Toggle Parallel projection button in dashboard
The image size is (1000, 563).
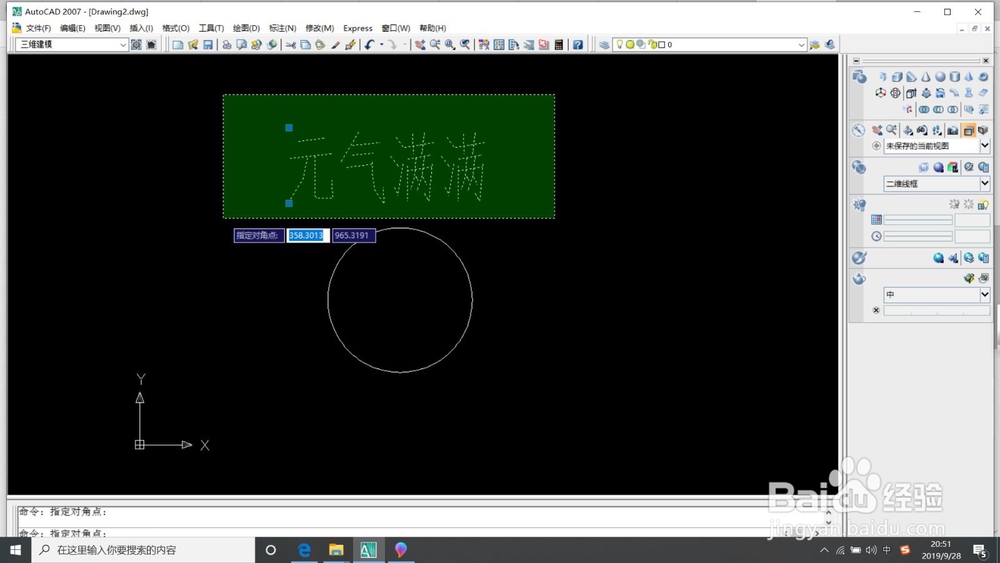pyautogui.click(x=969, y=130)
